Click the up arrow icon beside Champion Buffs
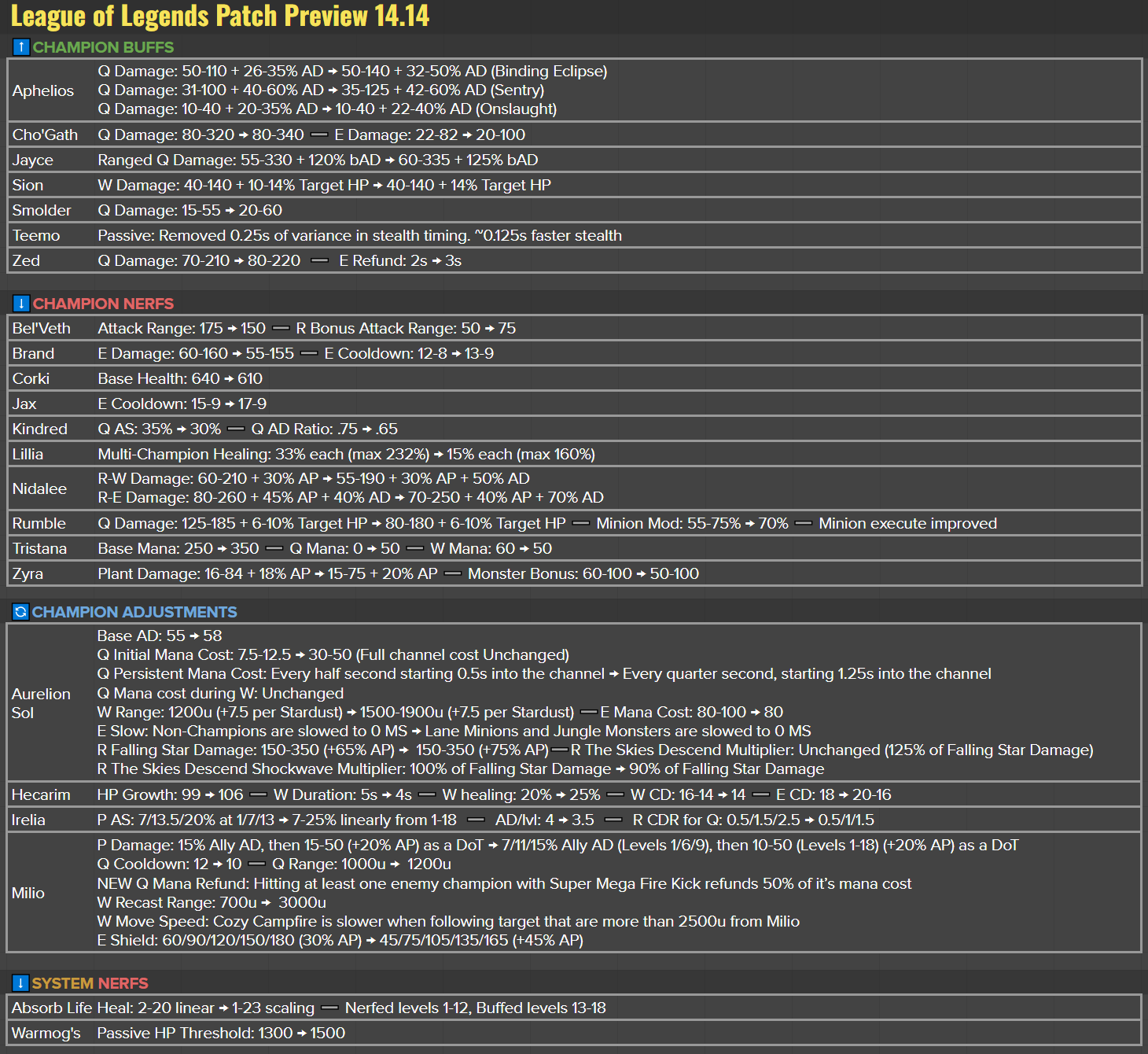Screen dimensions: 1148x1054 coord(21,47)
